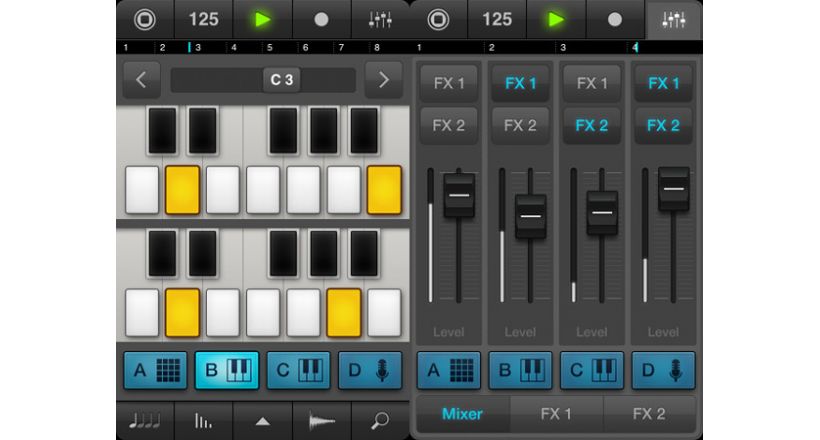
Task: Jump to bar 3 on right timeline
Action: pyautogui.click(x=563, y=48)
